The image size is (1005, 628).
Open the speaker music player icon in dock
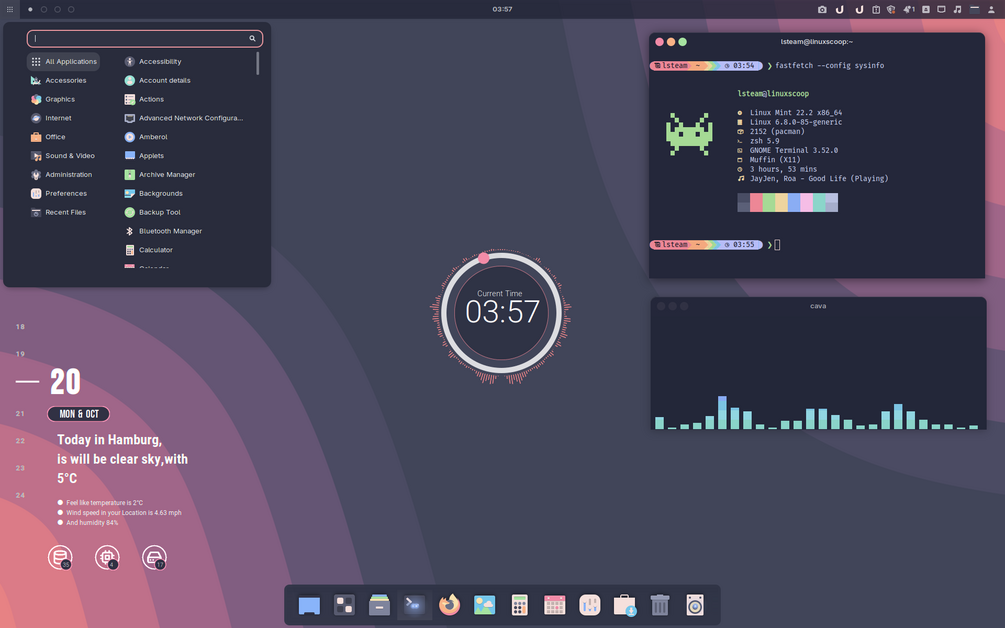click(x=695, y=605)
